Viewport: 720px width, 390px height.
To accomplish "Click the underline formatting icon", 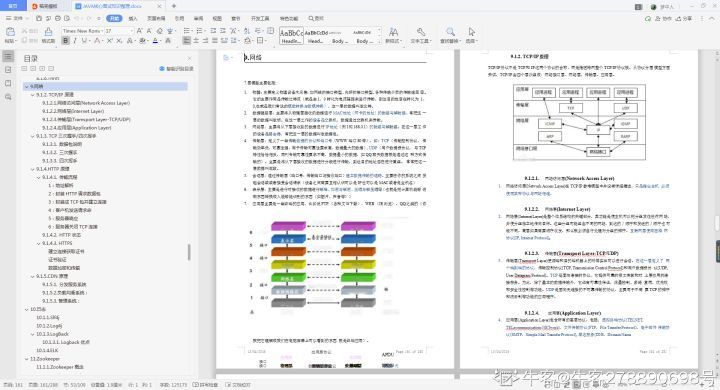I will [84, 41].
